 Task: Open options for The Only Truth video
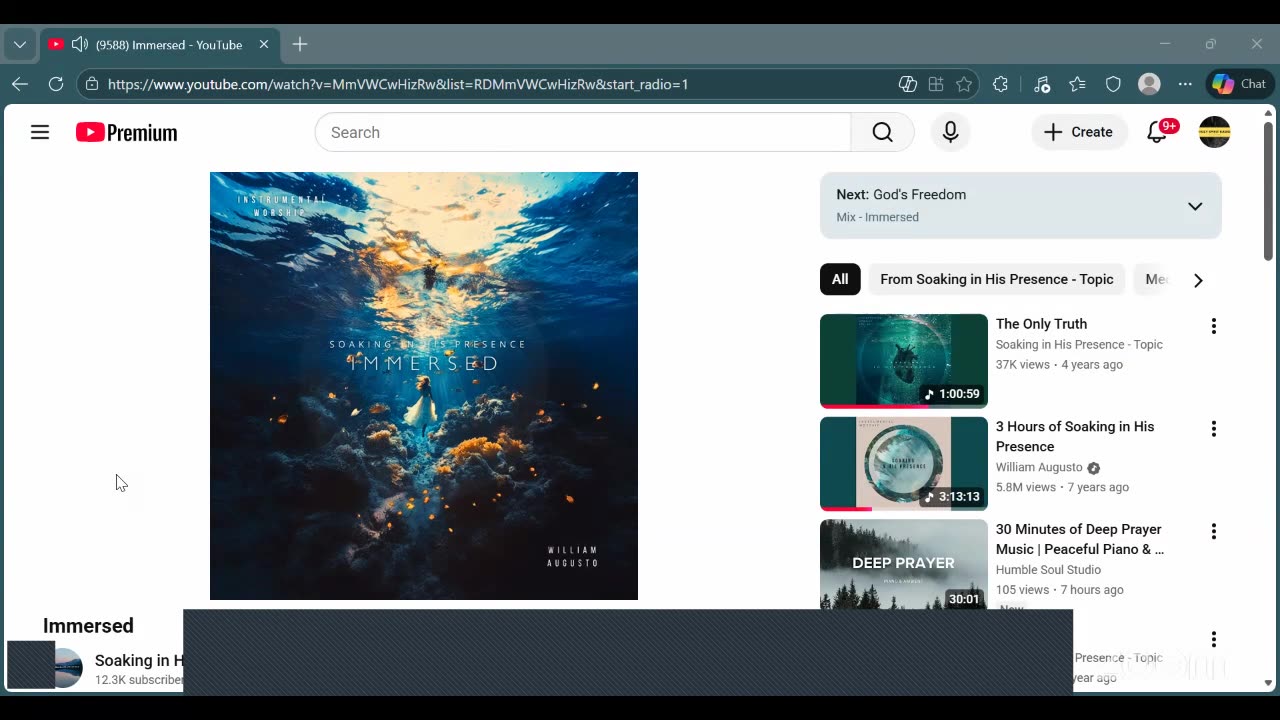(1213, 326)
